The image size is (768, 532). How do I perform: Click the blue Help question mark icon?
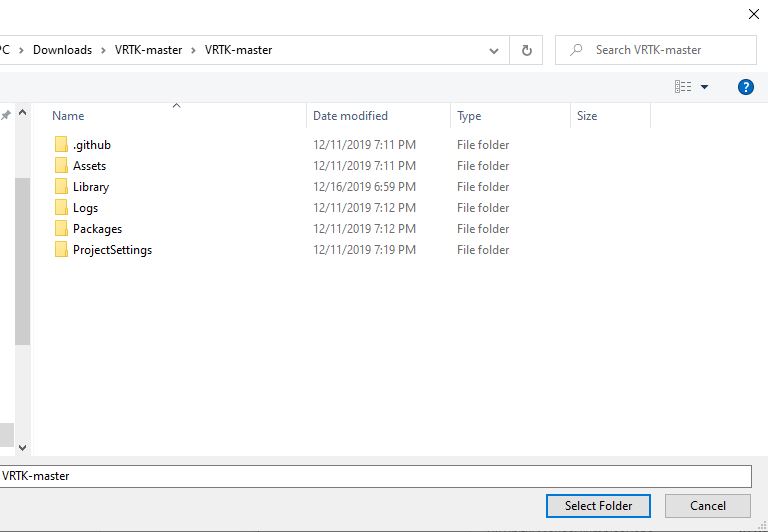click(x=745, y=87)
